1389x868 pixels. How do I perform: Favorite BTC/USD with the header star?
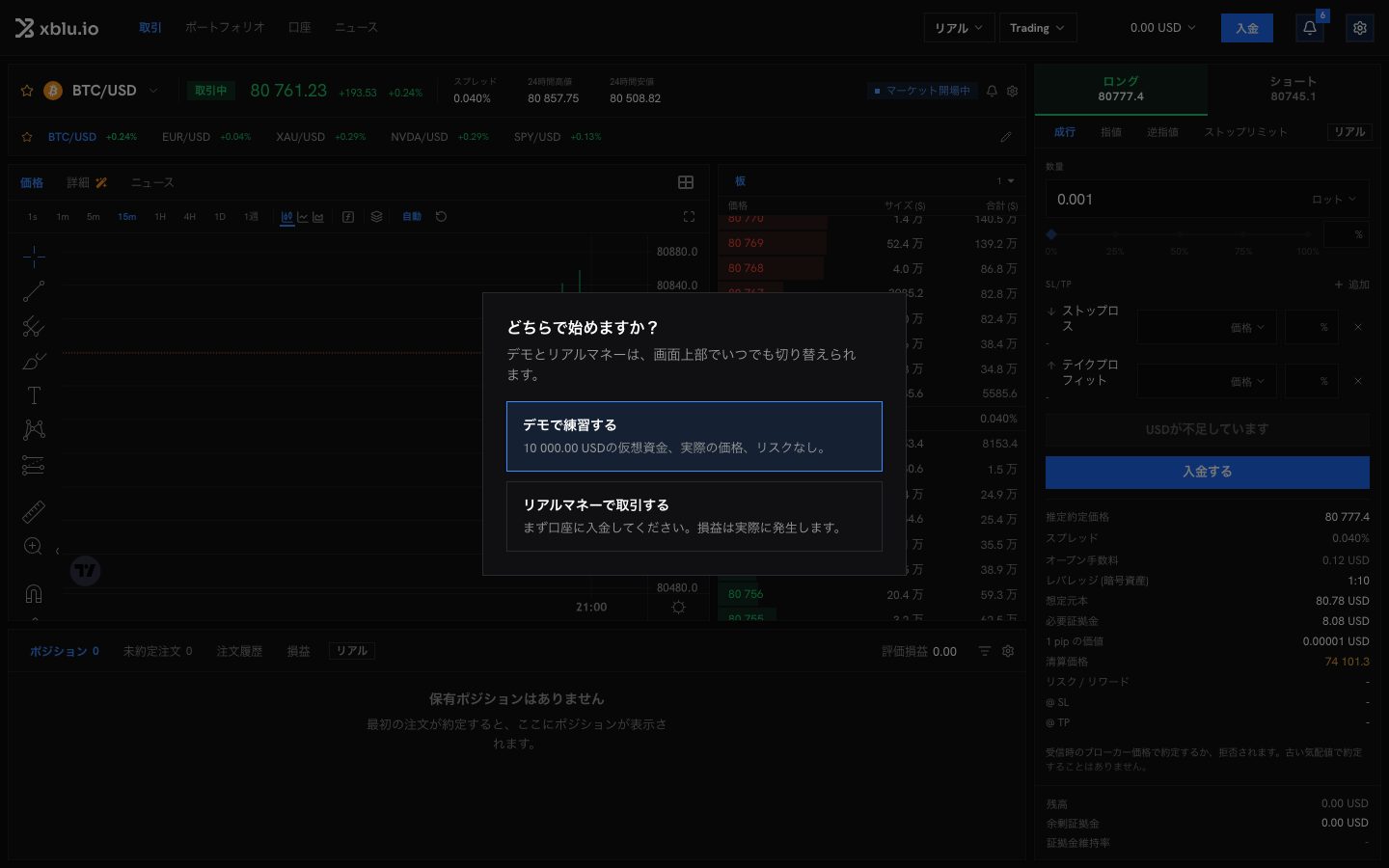[x=27, y=91]
